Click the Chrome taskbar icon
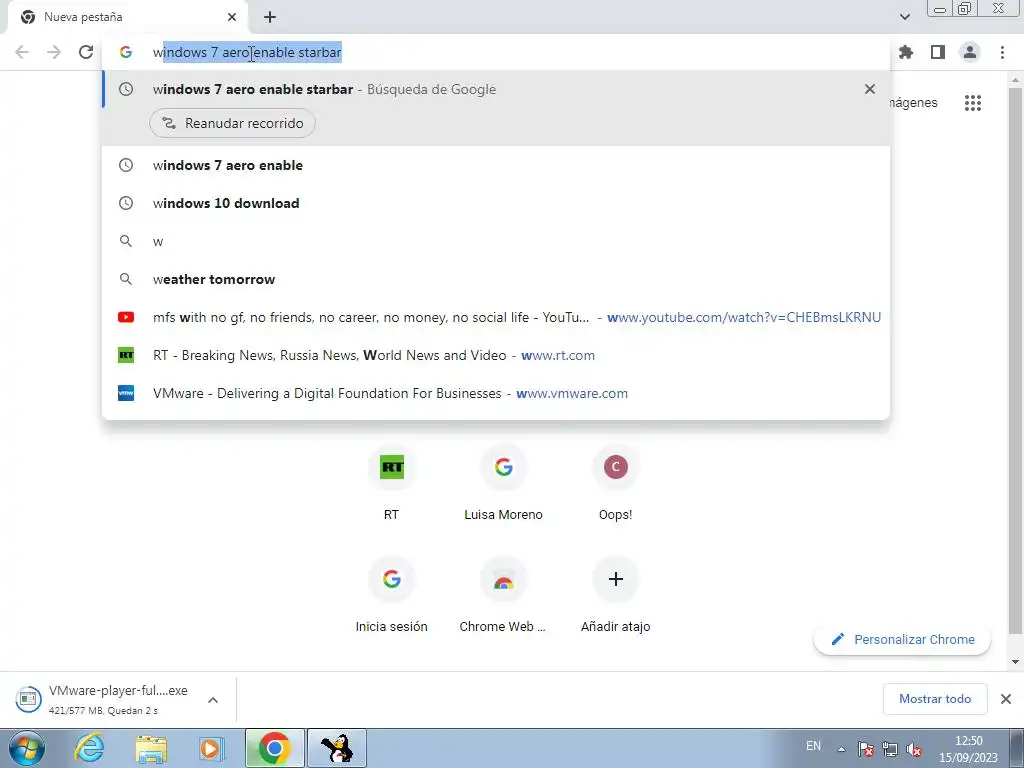Screen dimensions: 1024x768 [275, 748]
